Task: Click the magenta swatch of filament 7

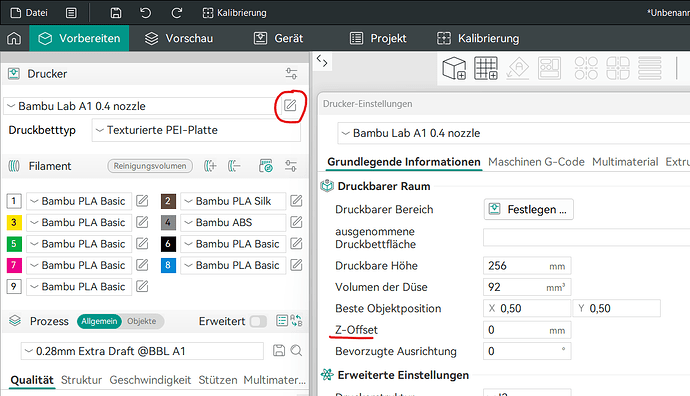Action: coord(14,265)
